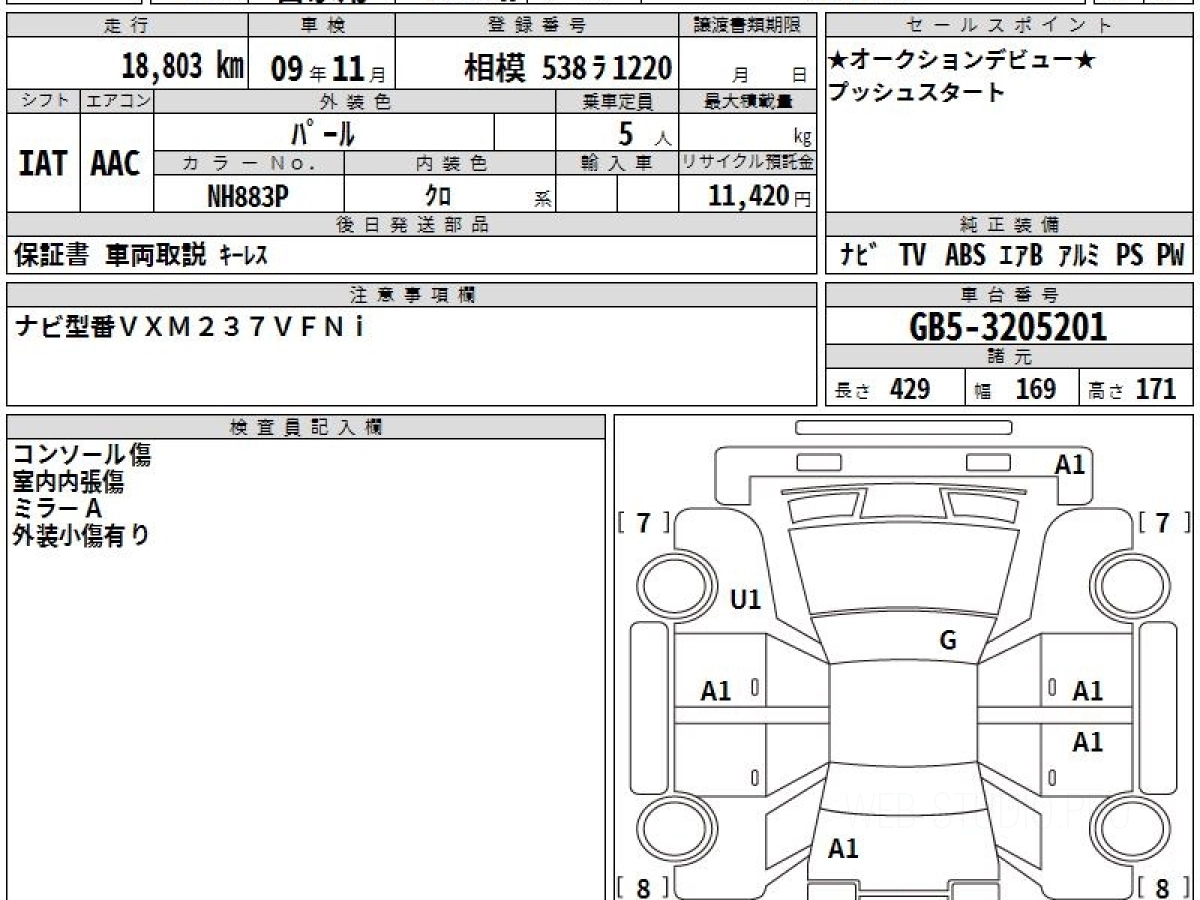Click the ABS equipment label
The width and height of the screenshot is (1200, 900).
[964, 256]
